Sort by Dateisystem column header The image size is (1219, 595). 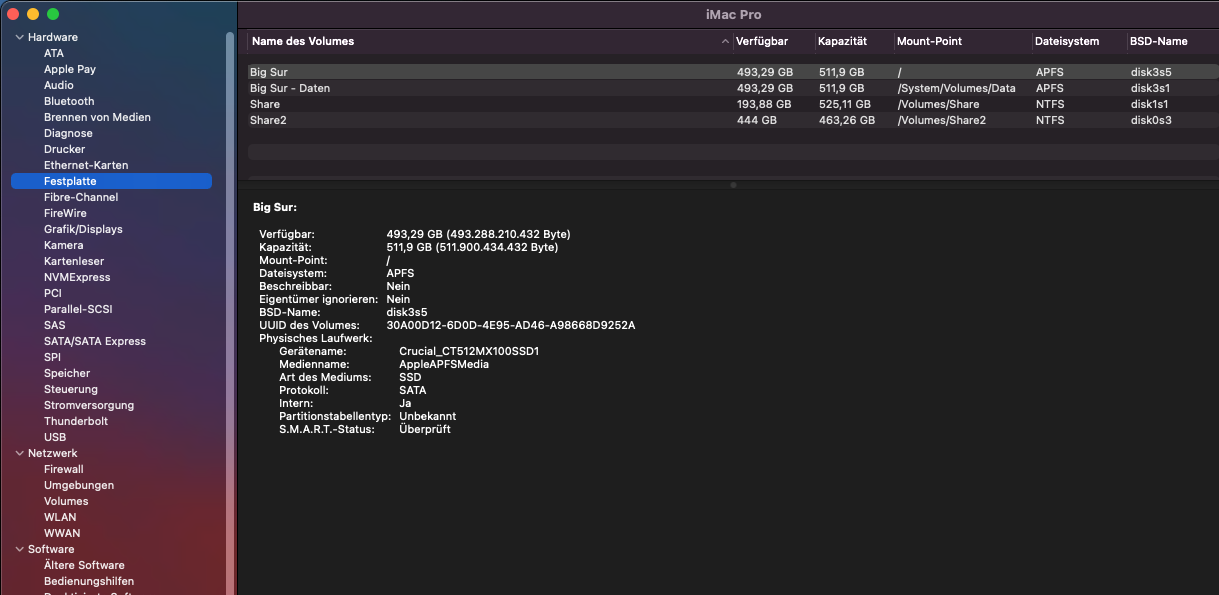tap(1067, 41)
